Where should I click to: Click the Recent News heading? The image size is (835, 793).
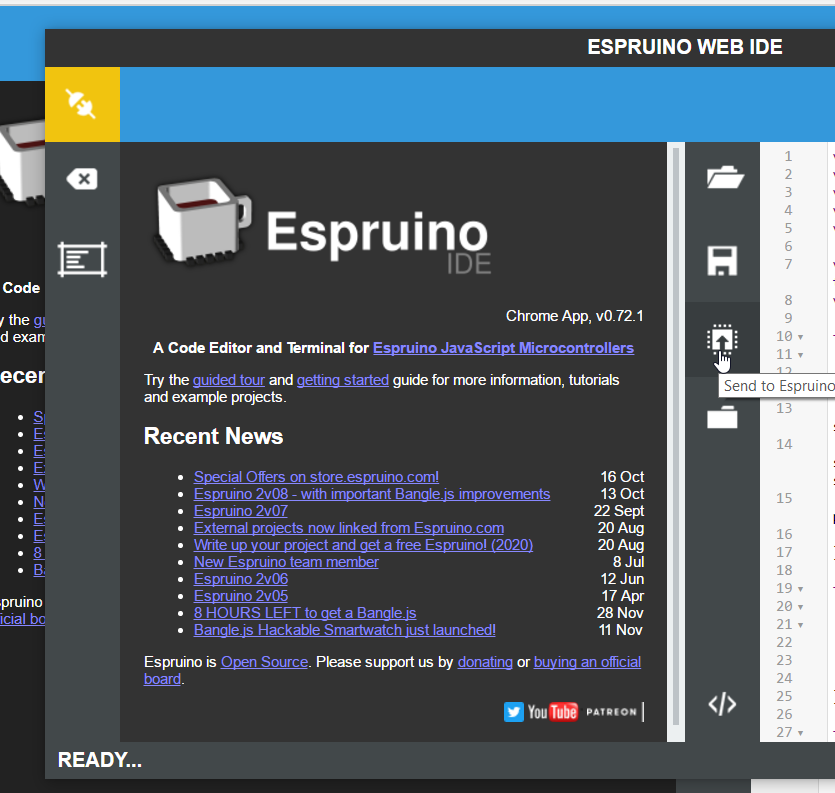click(213, 436)
